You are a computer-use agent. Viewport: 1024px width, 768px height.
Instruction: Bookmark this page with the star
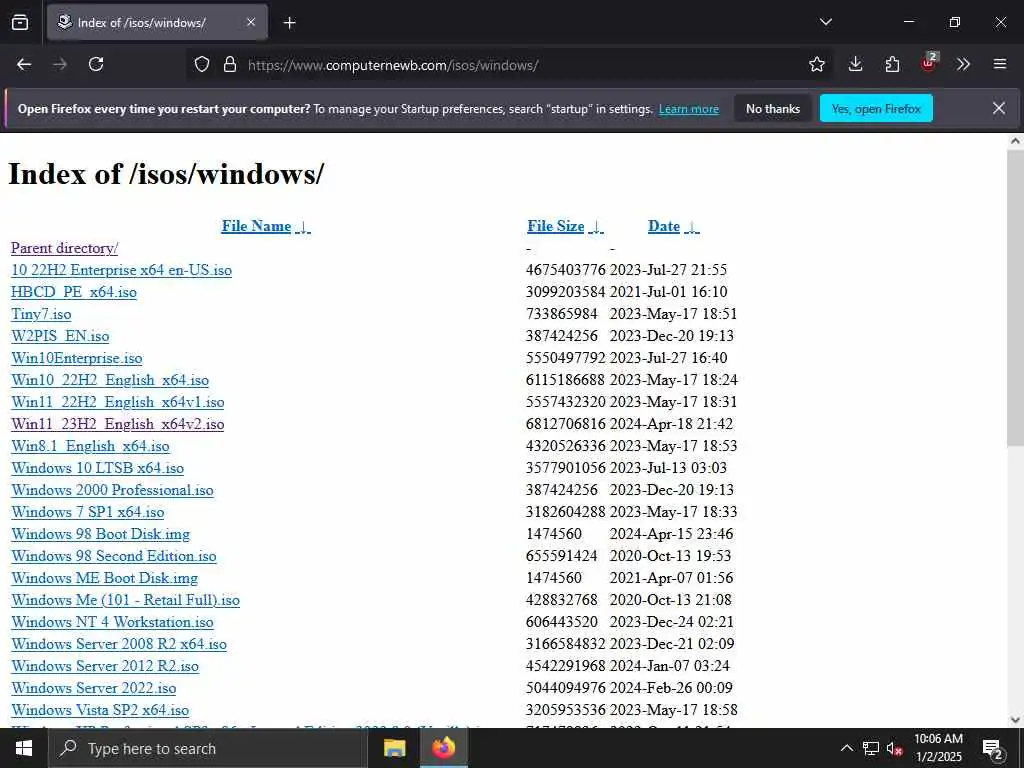817,64
